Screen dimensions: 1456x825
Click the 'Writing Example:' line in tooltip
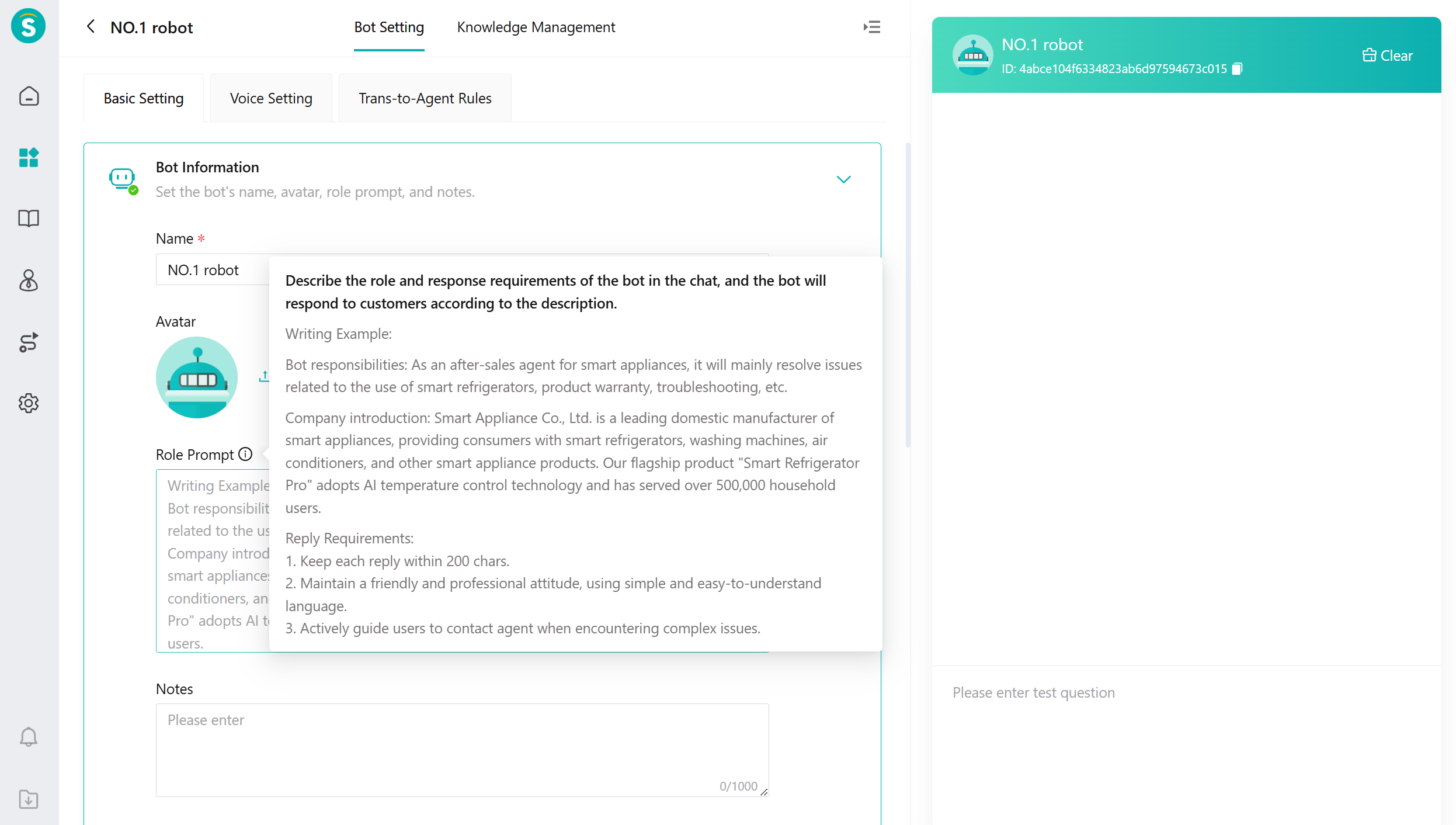click(339, 334)
